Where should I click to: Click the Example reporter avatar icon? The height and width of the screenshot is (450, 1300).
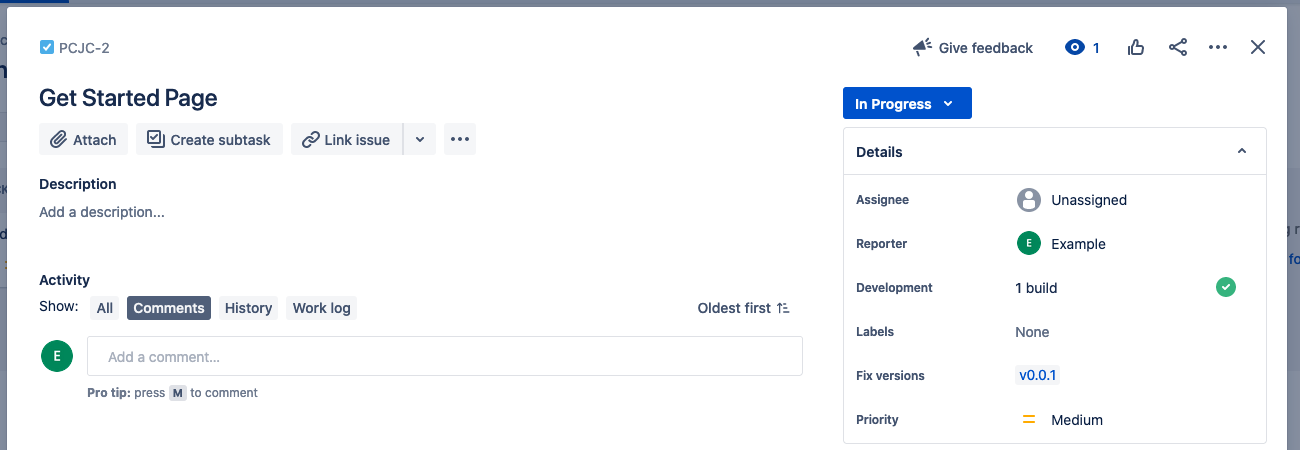point(1029,244)
